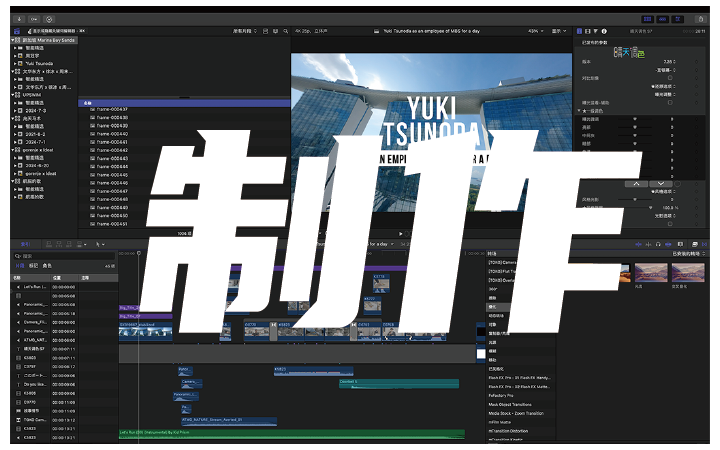Select the 360° transitions category
The width and height of the screenshot is (720, 450).
point(492,289)
